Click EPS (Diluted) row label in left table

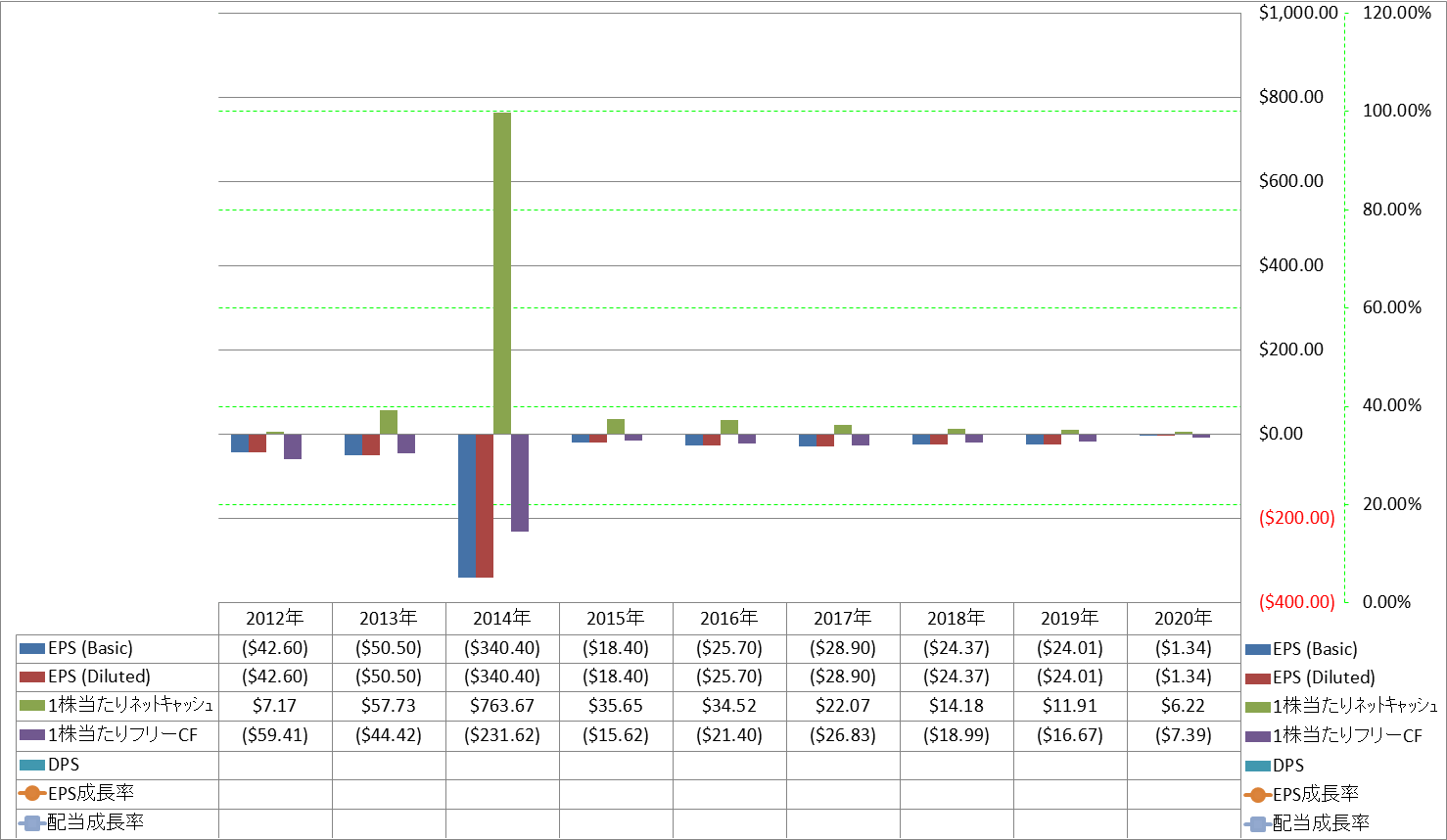(x=99, y=677)
